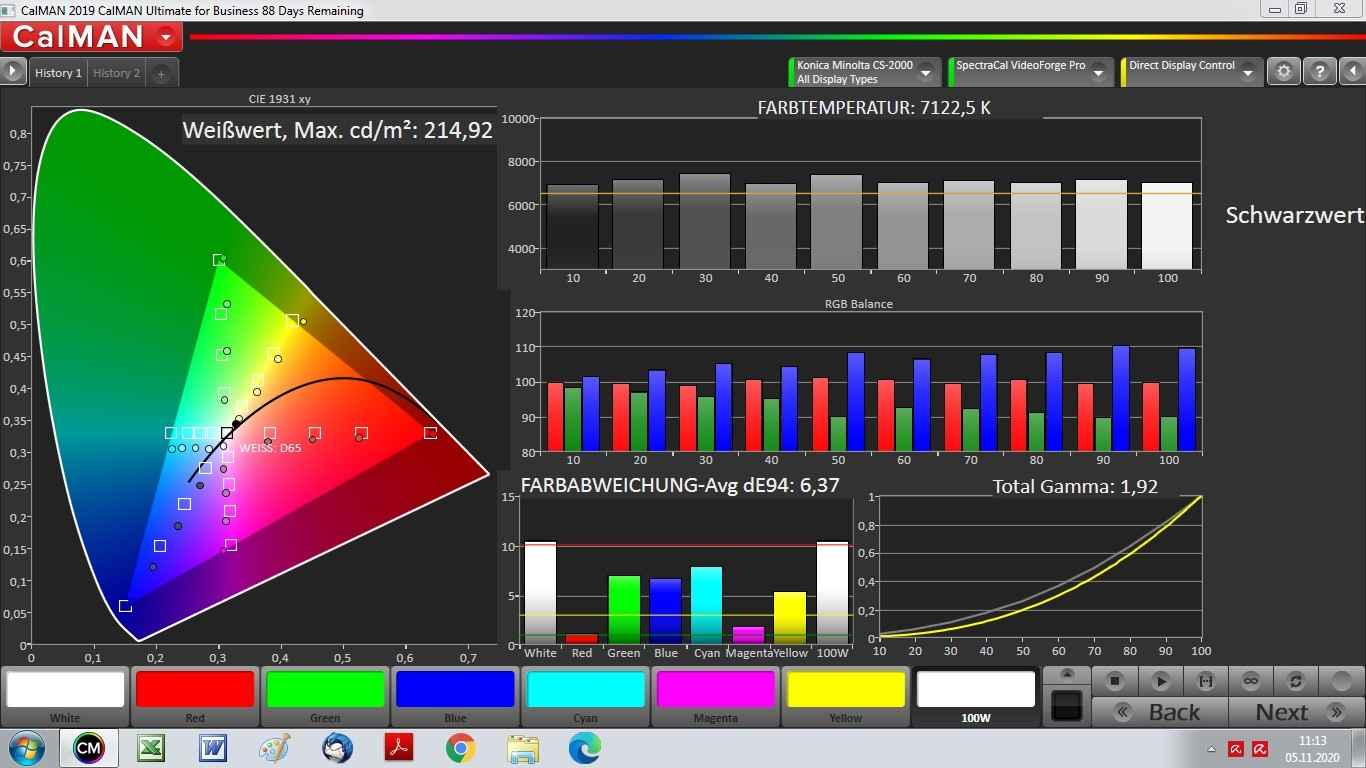Open Windows Explorer from the taskbar
The height and width of the screenshot is (768, 1366).
[522, 748]
